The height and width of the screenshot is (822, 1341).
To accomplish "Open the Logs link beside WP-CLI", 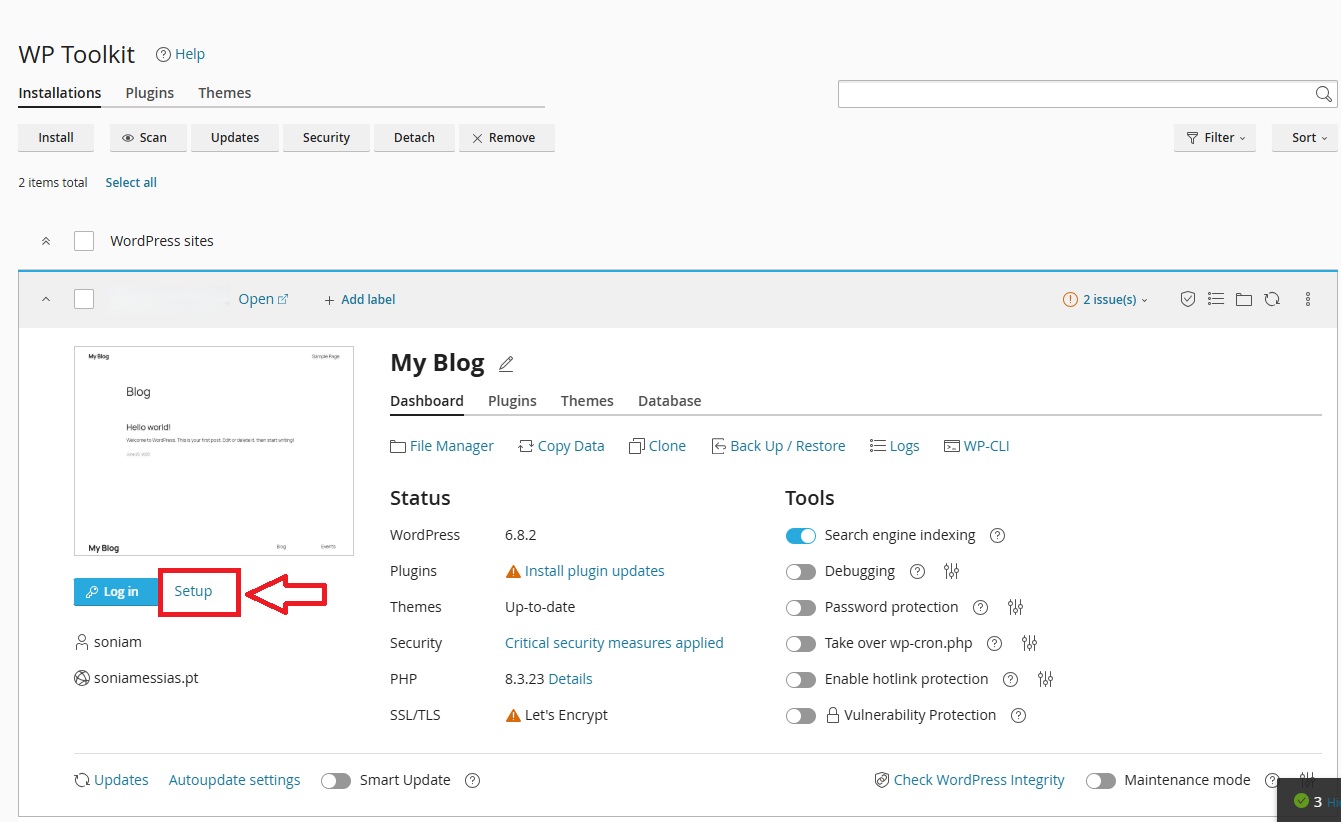I will point(895,446).
